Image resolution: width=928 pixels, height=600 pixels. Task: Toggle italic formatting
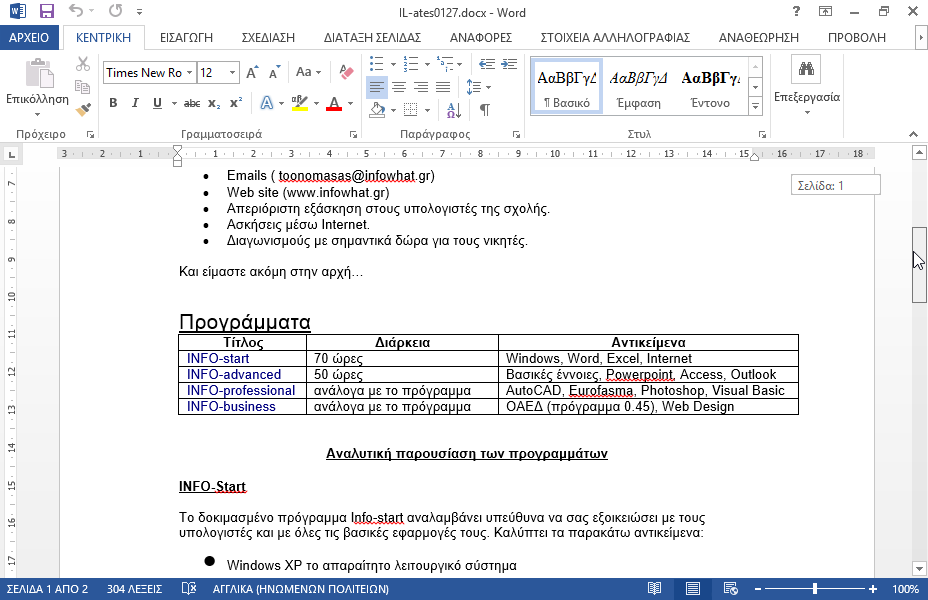(x=135, y=104)
